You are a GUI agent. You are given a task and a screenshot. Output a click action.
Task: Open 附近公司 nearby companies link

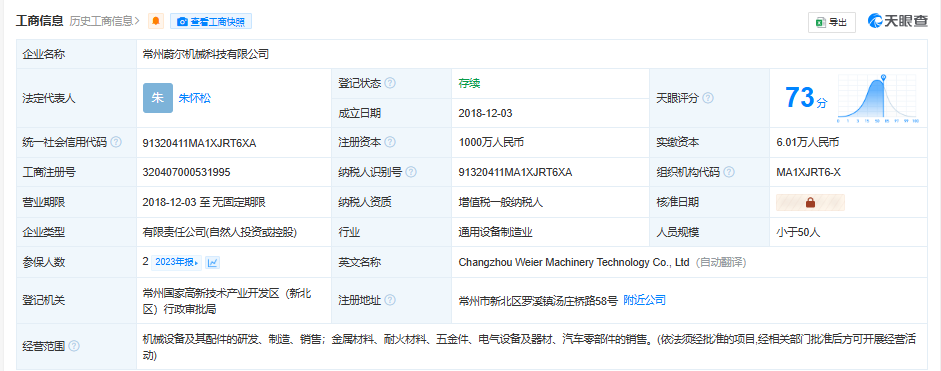(645, 300)
